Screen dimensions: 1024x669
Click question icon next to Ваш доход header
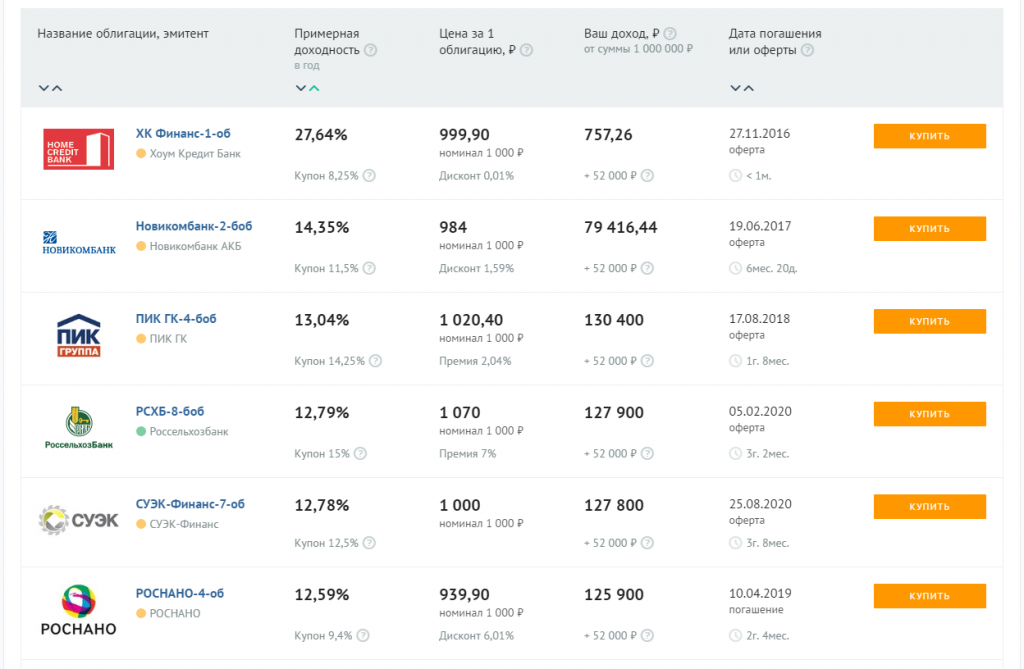pos(670,33)
